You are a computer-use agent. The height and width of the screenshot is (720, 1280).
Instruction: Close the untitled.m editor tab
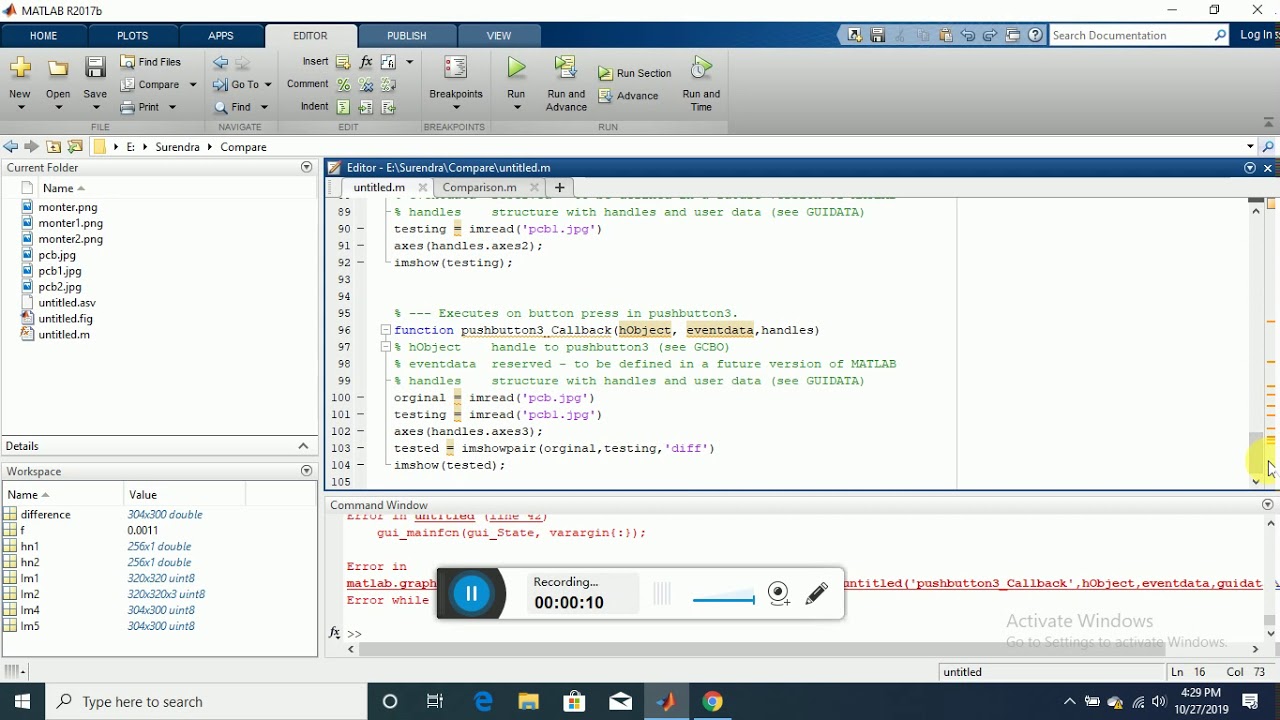coord(423,187)
